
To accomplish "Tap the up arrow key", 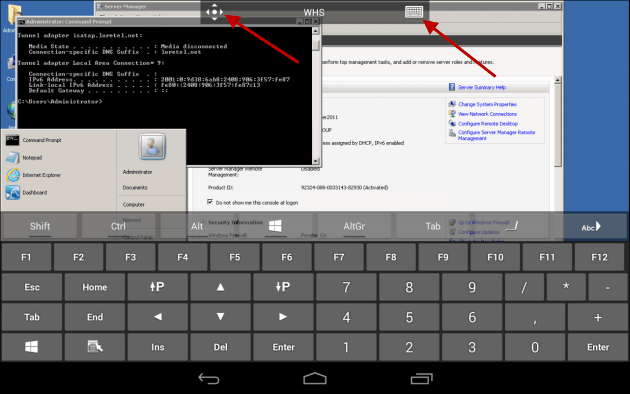I will point(221,287).
